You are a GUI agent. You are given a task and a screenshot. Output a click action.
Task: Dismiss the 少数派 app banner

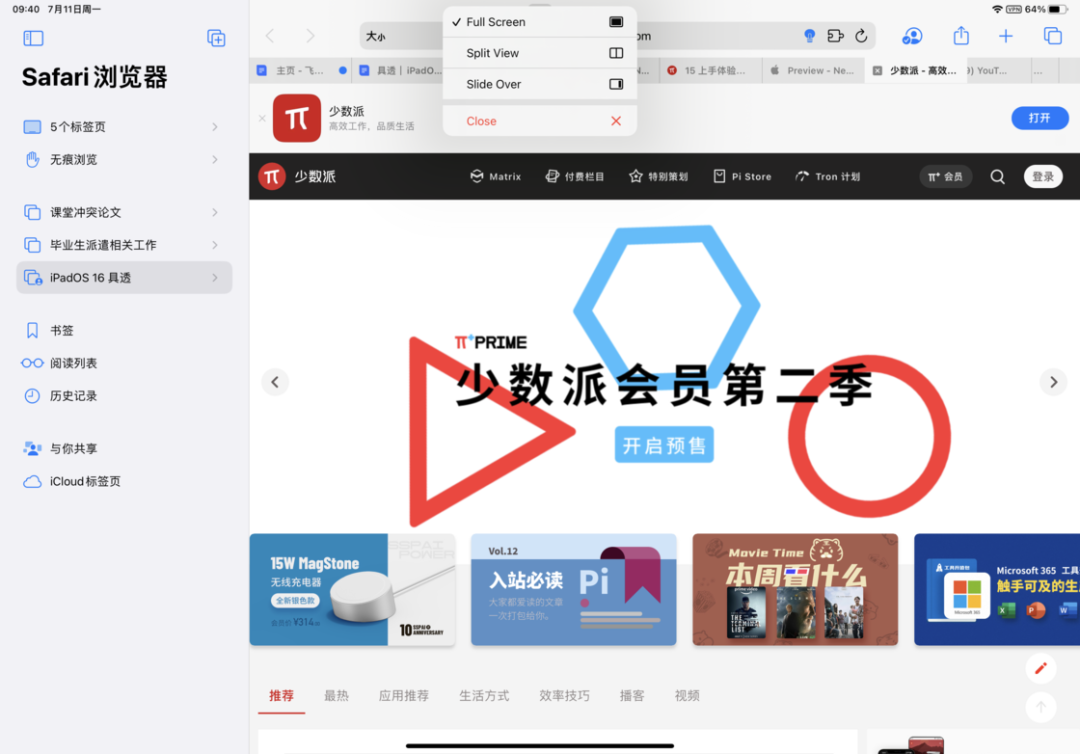(262, 118)
